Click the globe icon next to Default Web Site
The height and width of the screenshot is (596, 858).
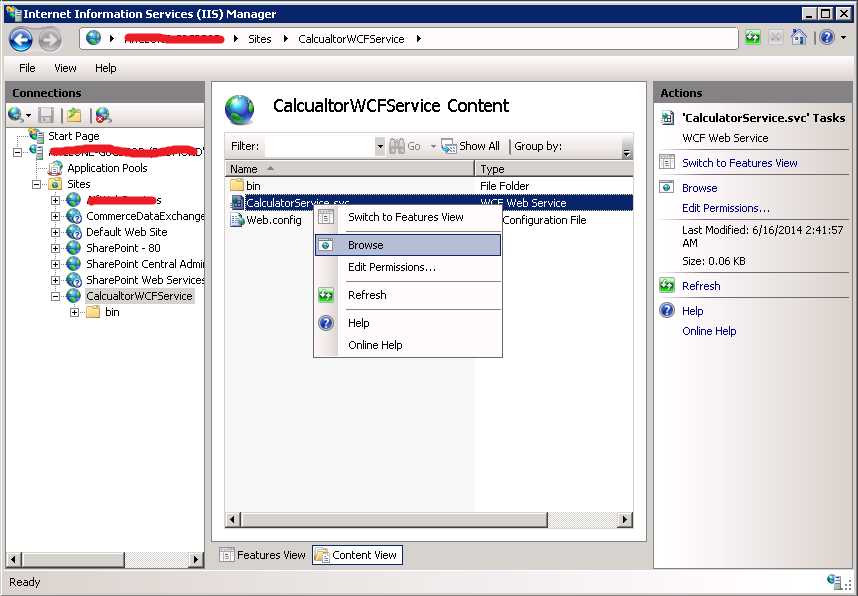click(x=74, y=232)
